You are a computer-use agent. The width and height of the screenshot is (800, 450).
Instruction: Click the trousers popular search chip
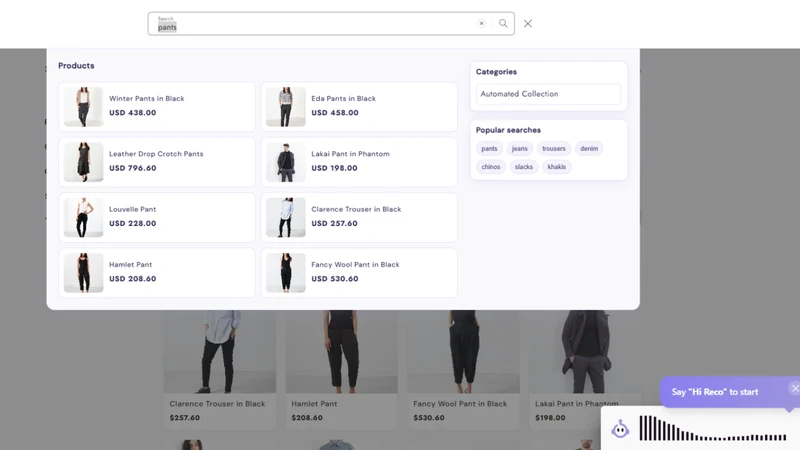click(554, 148)
